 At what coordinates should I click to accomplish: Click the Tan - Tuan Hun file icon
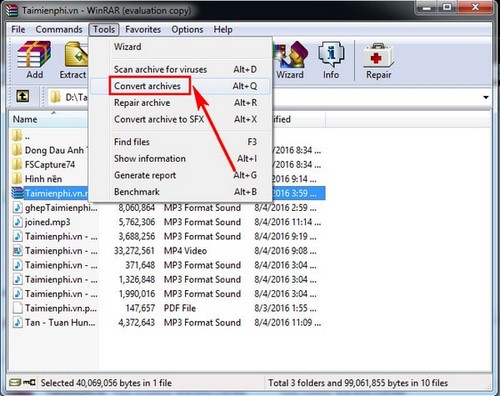17,322
